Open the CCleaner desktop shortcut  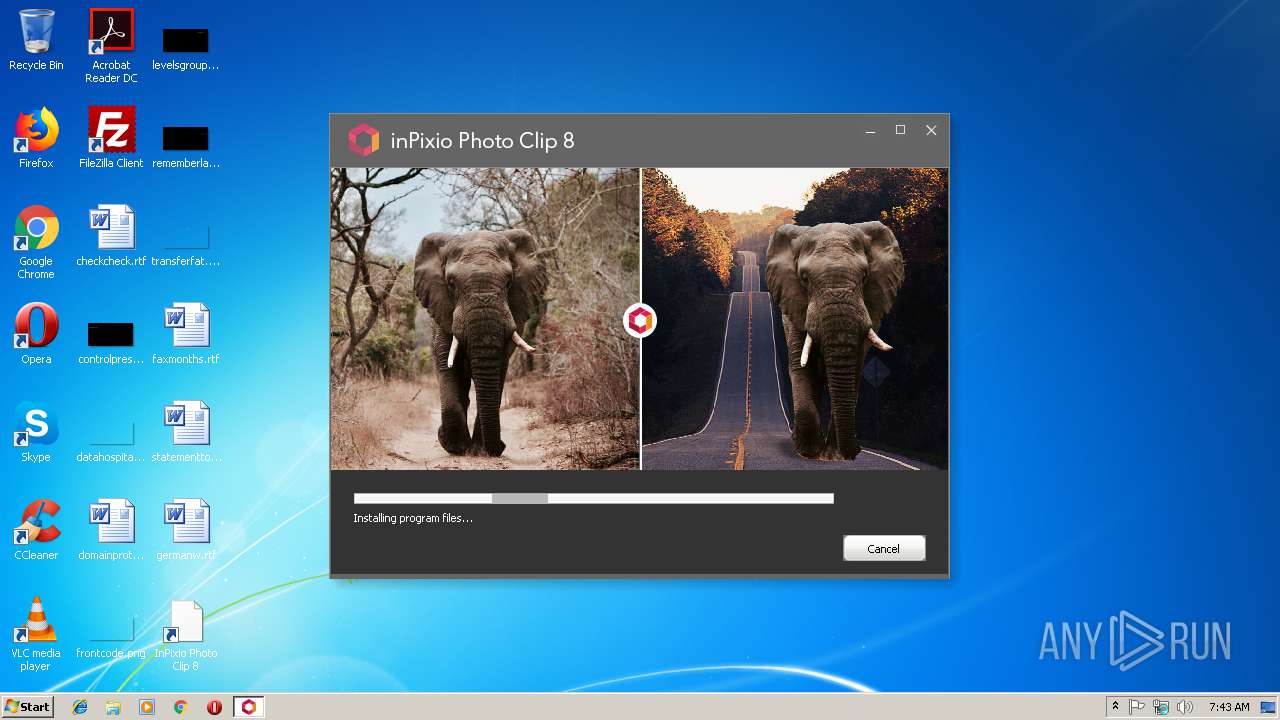[x=36, y=530]
